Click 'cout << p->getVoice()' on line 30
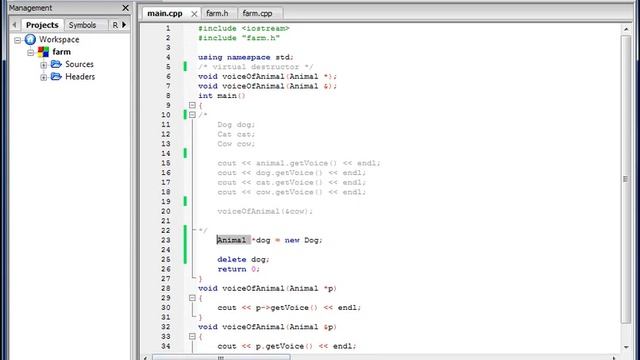 coord(267,308)
